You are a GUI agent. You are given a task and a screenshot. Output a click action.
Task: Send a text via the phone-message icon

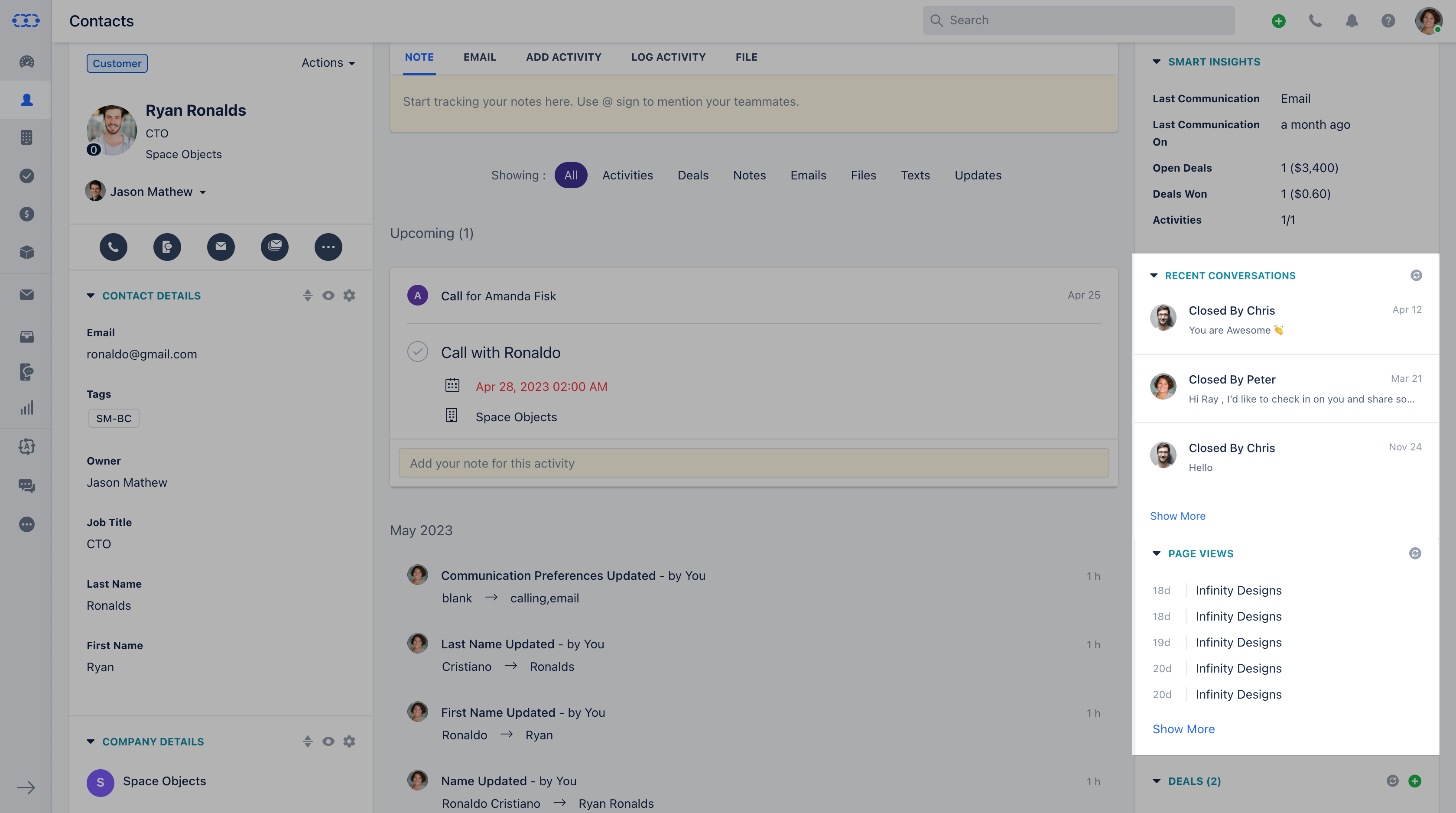tap(167, 247)
